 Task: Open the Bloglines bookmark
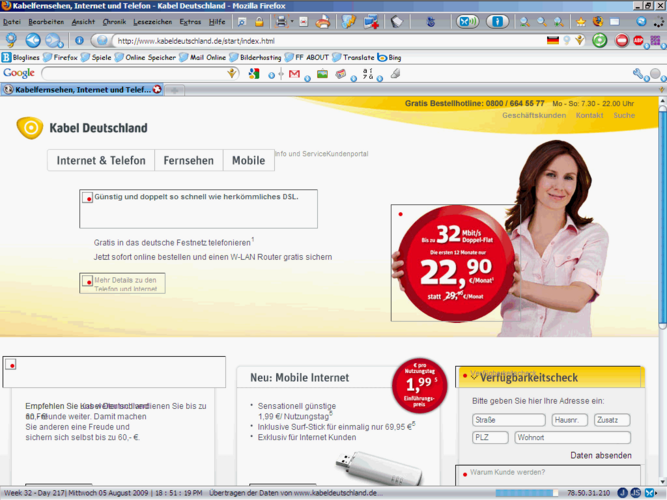click(21, 57)
